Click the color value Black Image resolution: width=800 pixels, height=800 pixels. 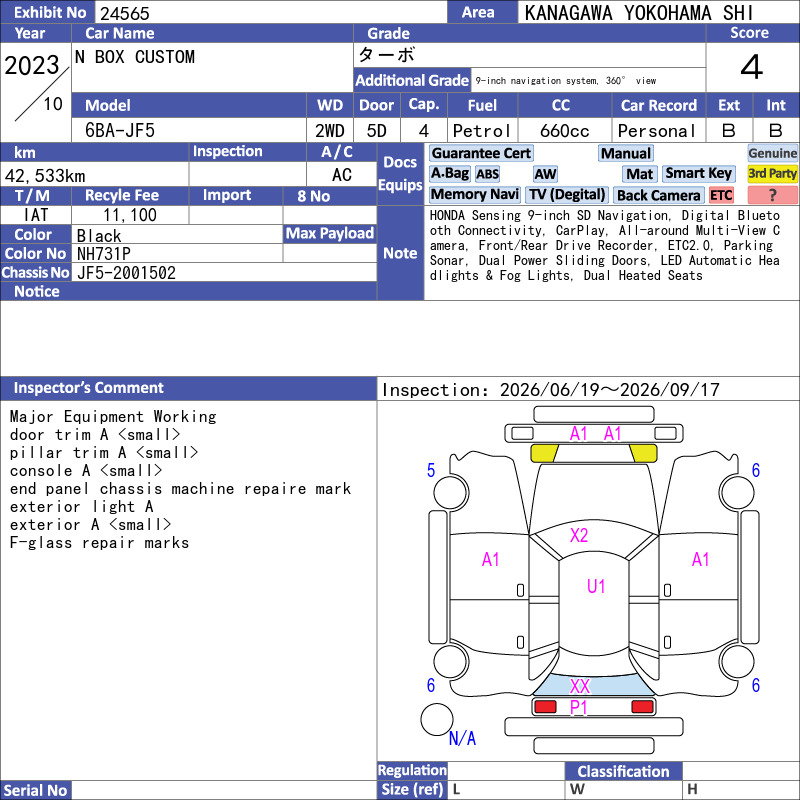[99, 236]
